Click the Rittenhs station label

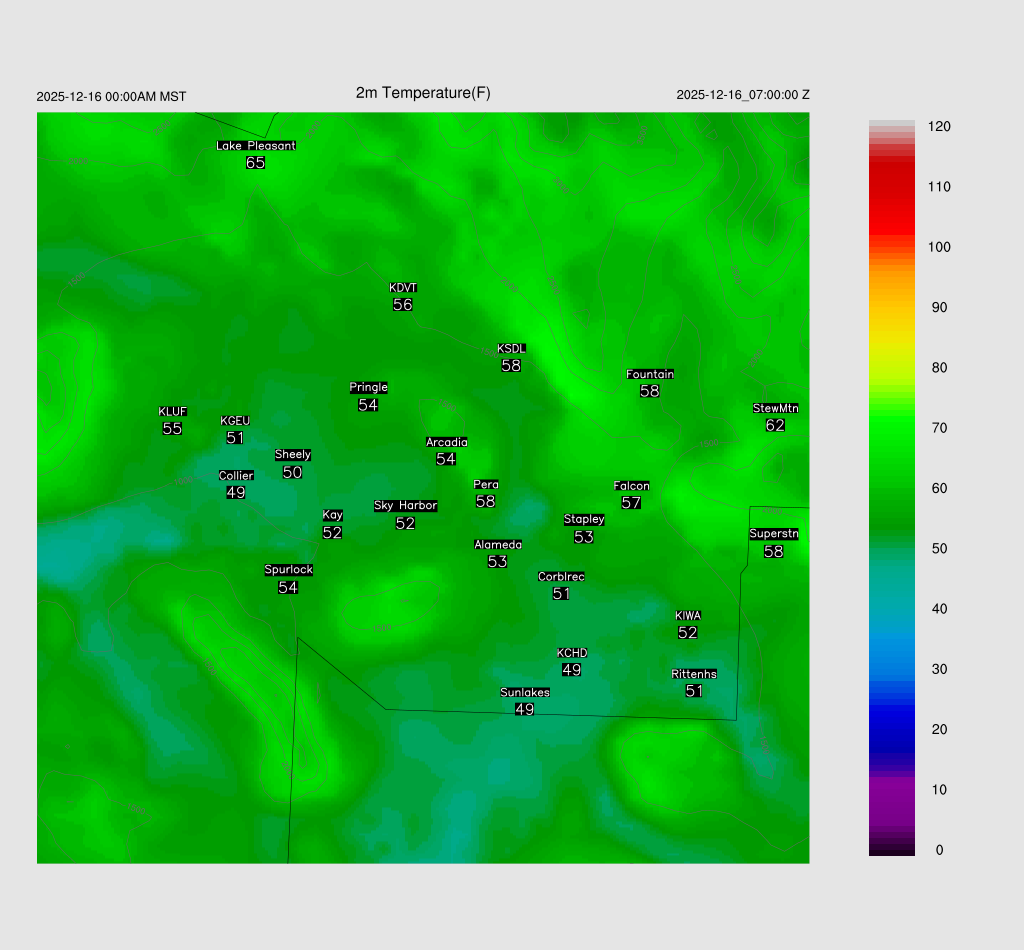(x=694, y=674)
